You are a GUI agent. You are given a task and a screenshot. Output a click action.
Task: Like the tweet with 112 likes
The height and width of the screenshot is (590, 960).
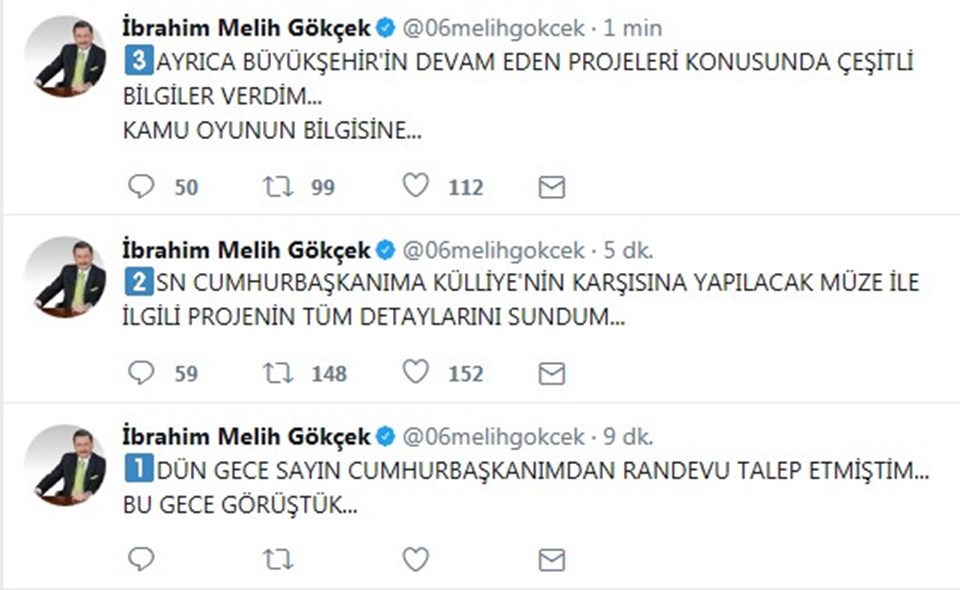[415, 185]
